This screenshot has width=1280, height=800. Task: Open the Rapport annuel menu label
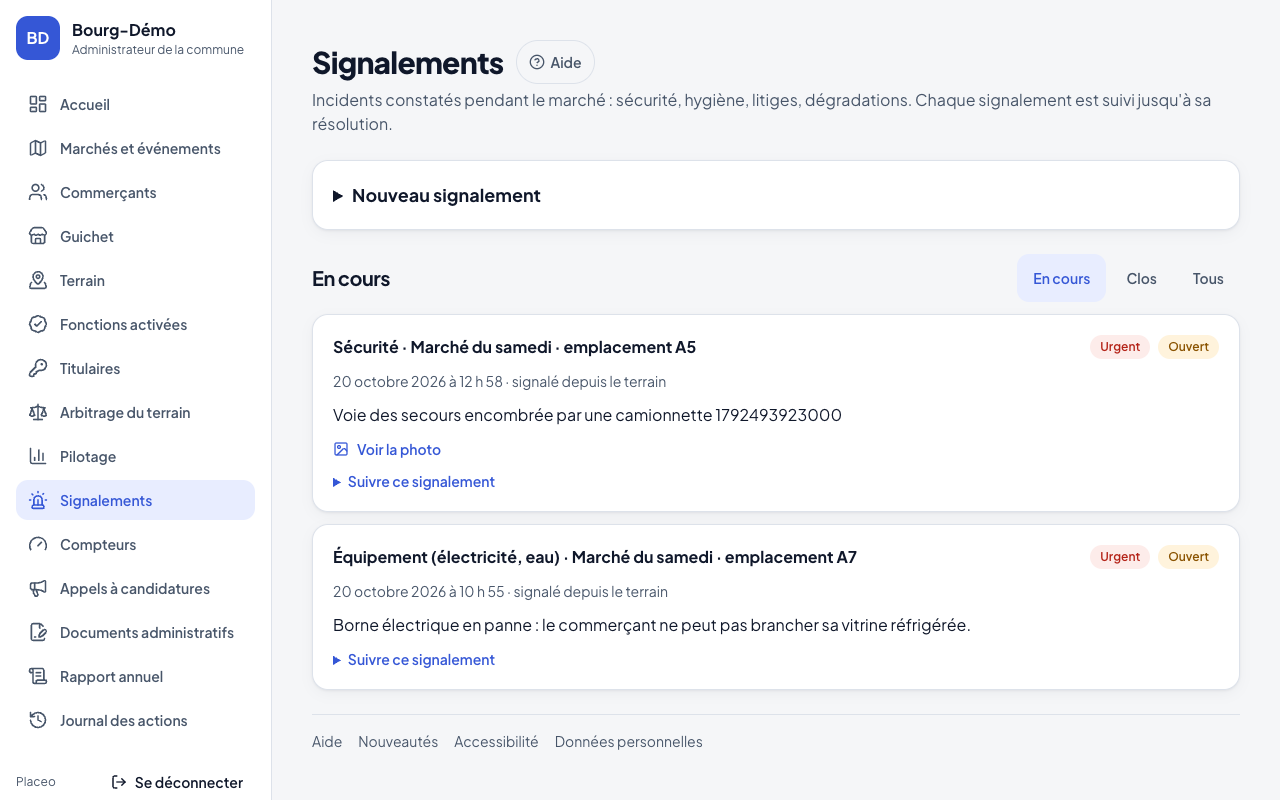111,676
